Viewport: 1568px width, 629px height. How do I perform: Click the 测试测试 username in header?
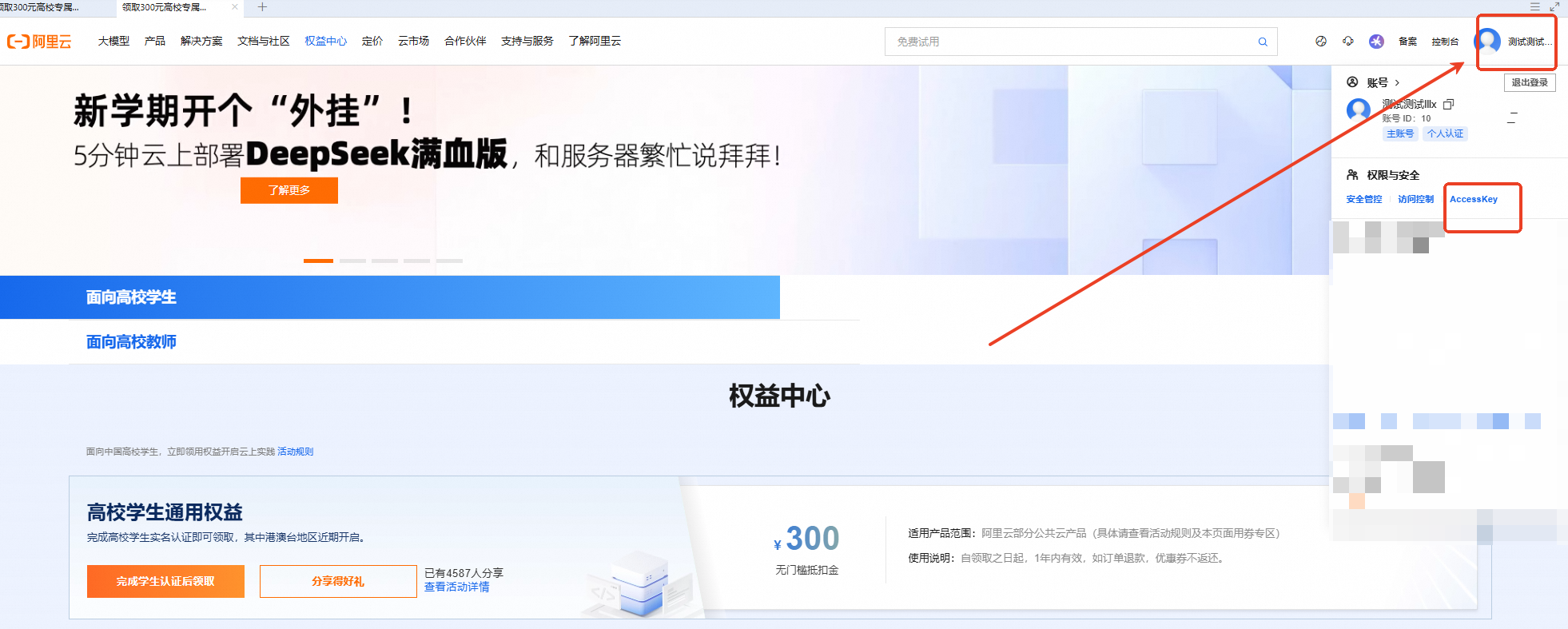coord(1529,42)
